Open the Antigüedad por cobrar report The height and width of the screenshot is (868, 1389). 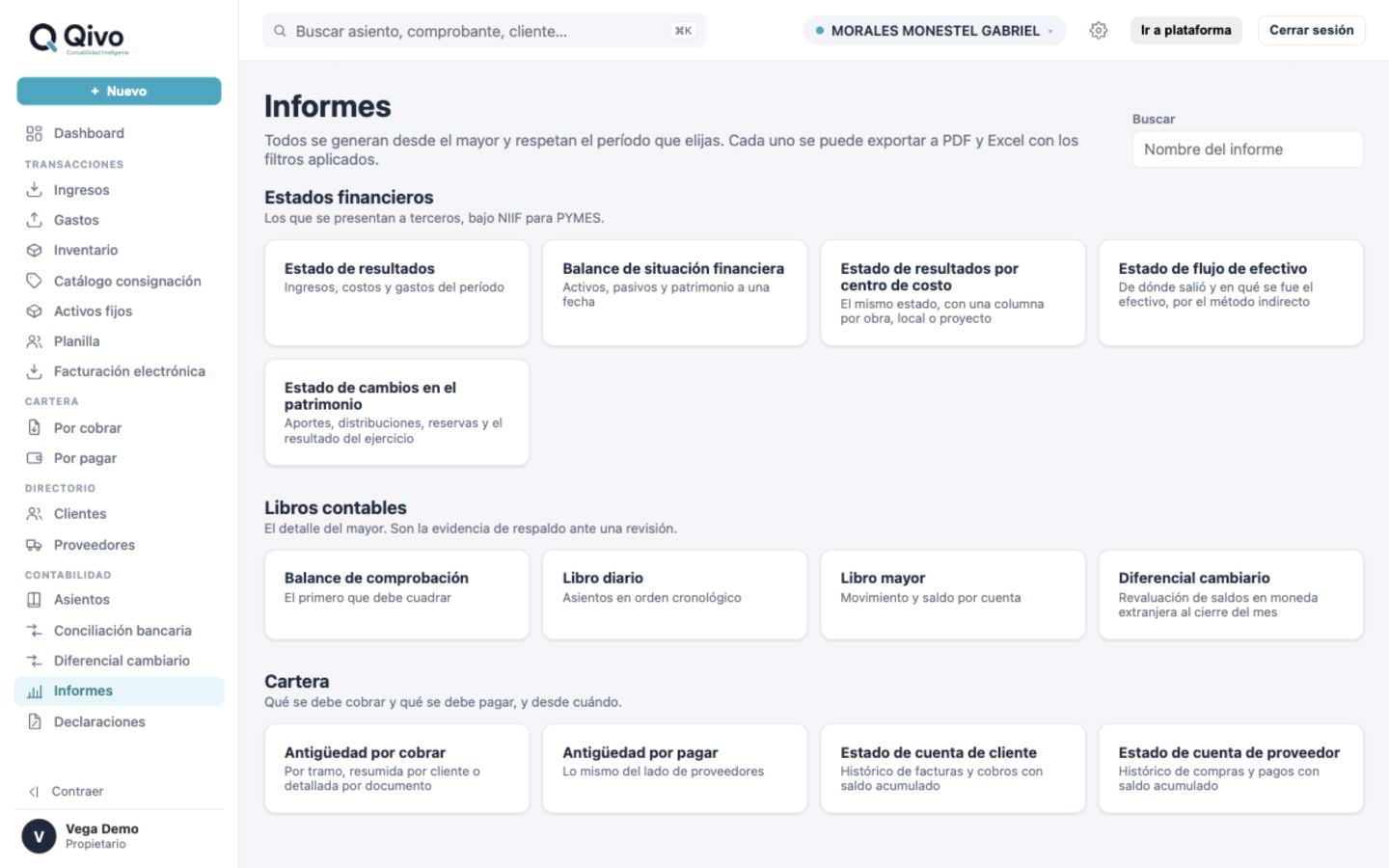396,769
